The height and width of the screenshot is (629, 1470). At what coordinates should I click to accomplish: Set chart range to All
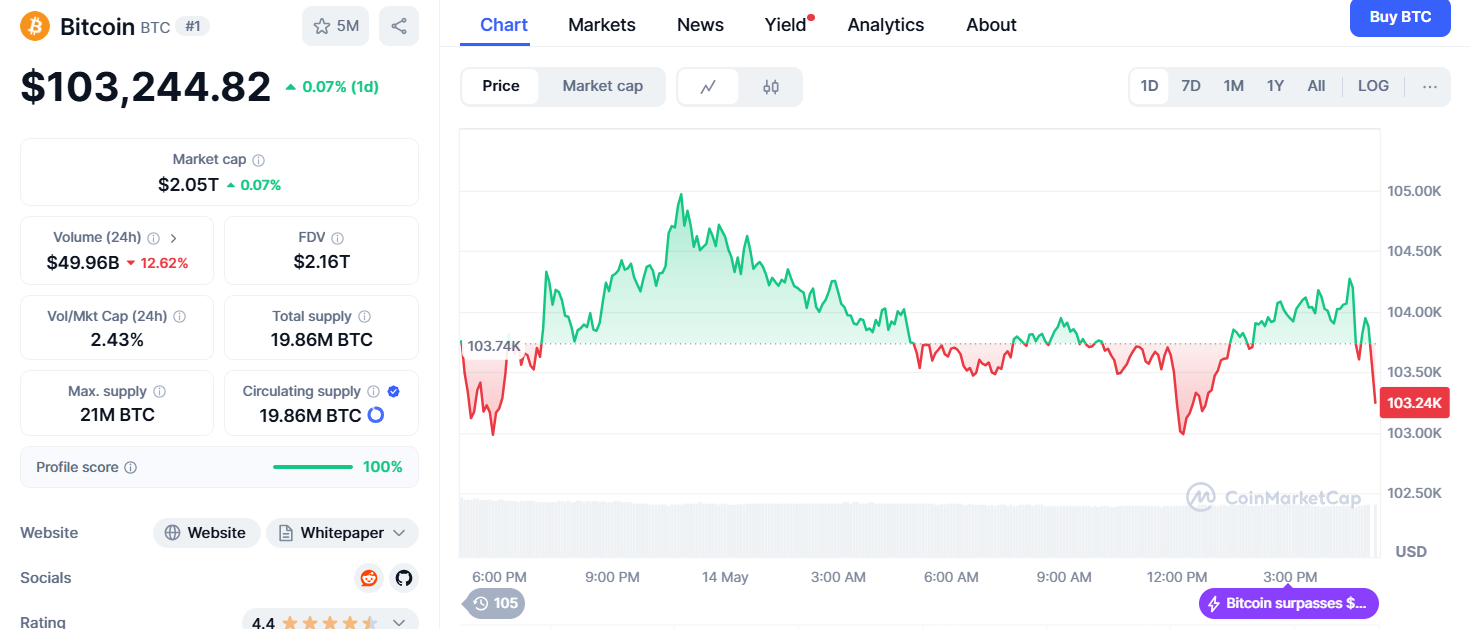point(1317,87)
